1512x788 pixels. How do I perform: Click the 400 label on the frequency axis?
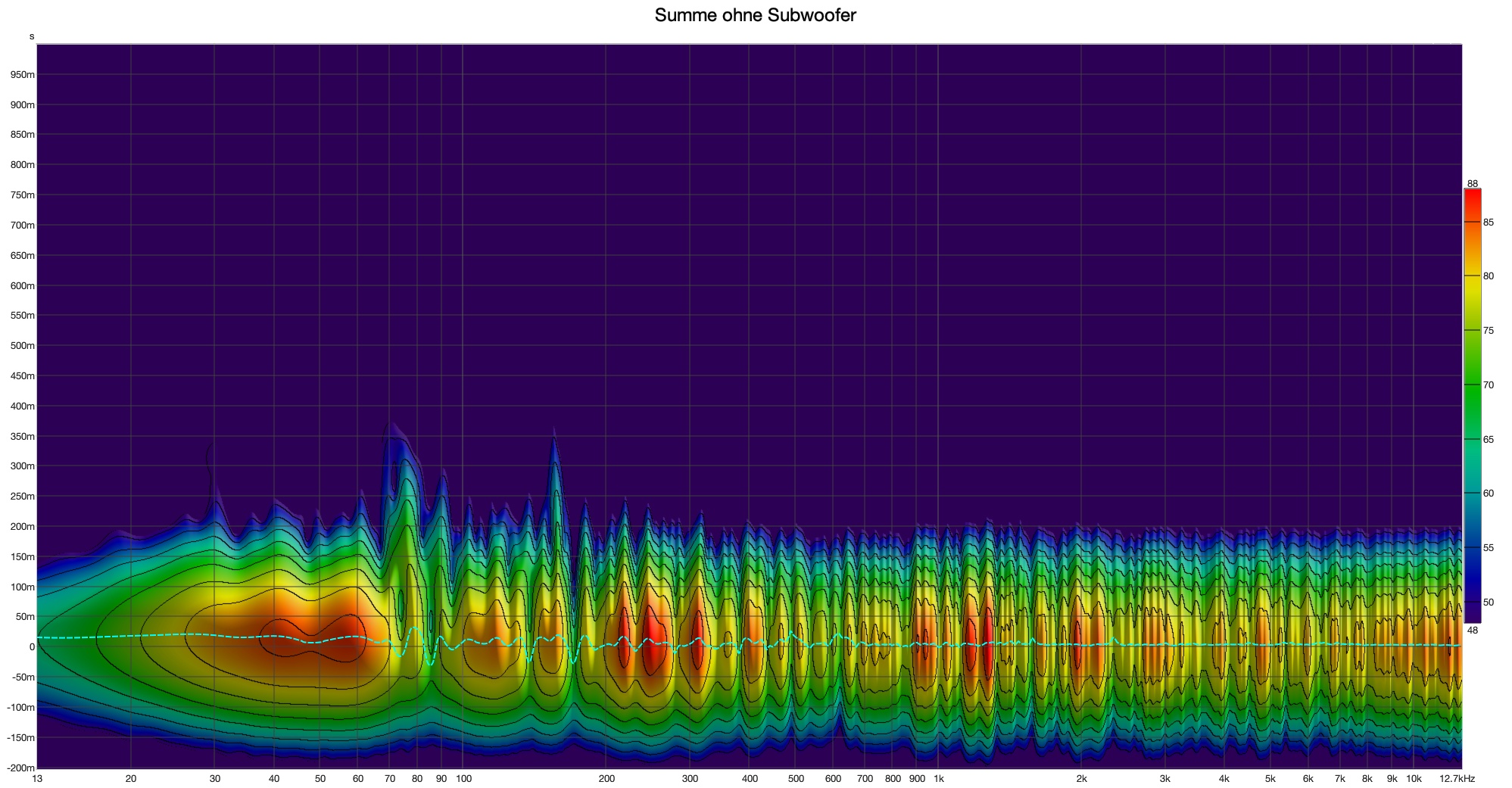tap(750, 779)
